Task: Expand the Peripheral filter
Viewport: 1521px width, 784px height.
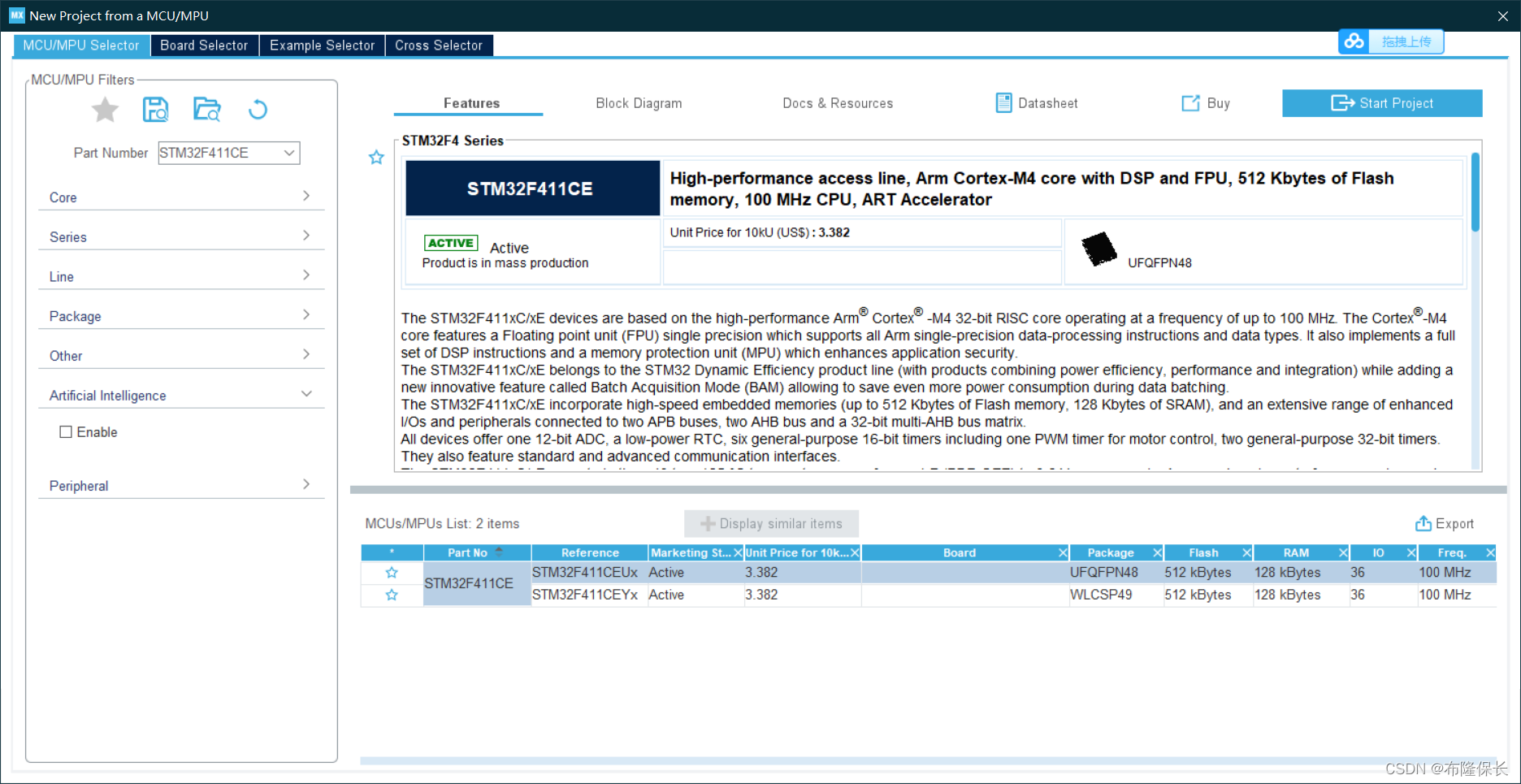Action: [x=181, y=485]
